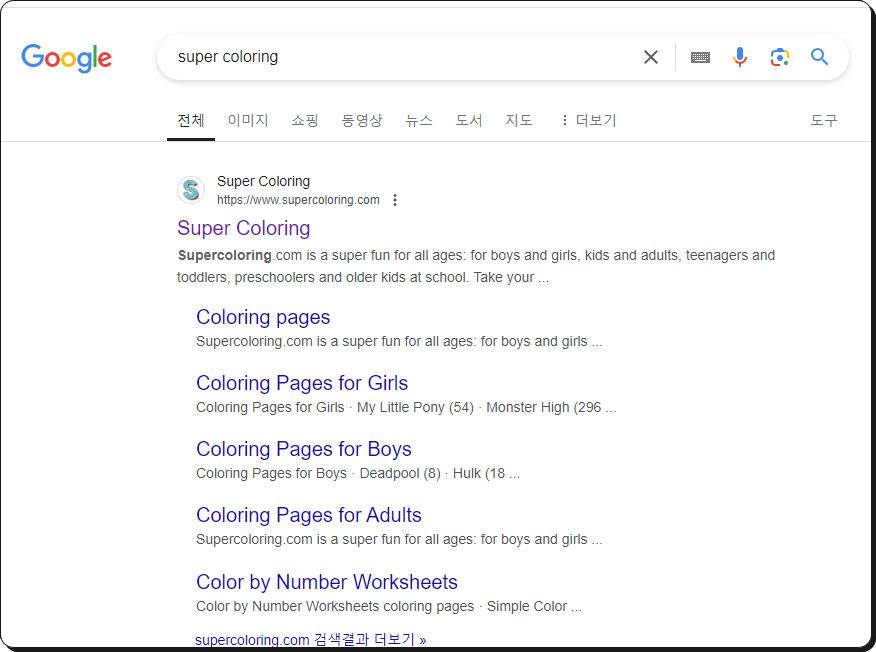Click snippet 'My Little Pony (54)' text
Image resolution: width=876 pixels, height=652 pixels.
[415, 407]
